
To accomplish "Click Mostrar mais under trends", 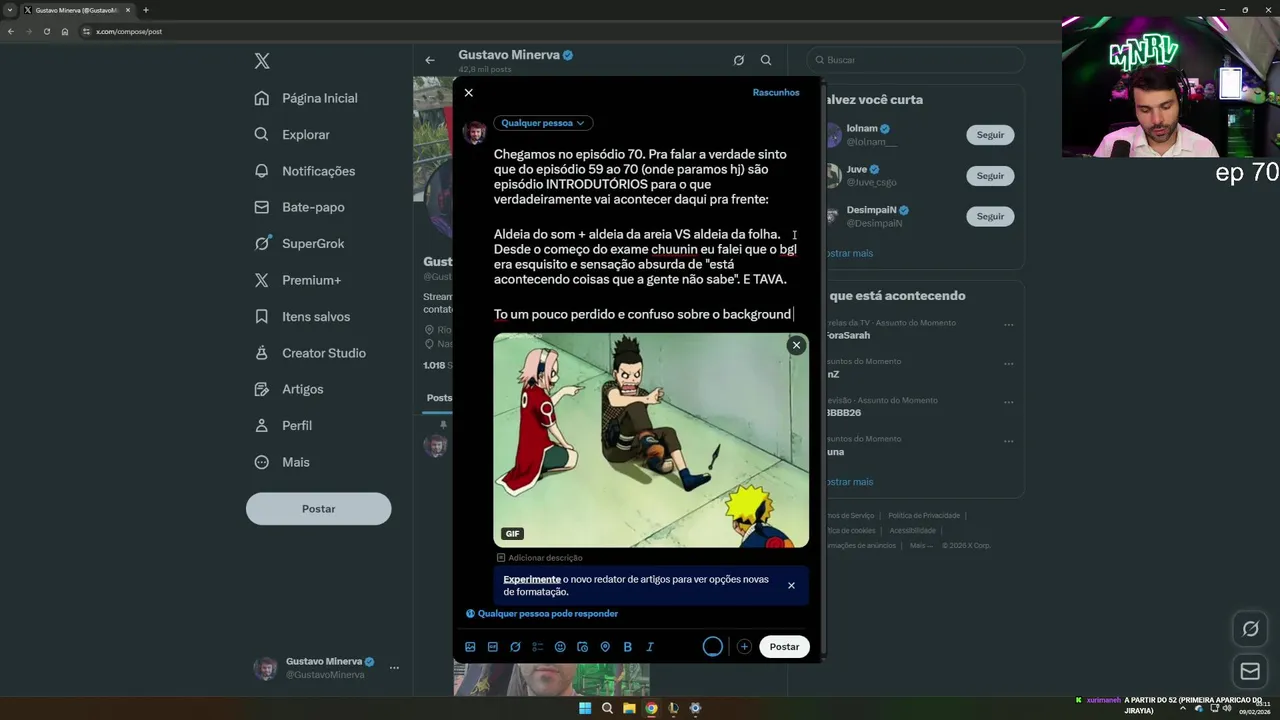I will 848,482.
